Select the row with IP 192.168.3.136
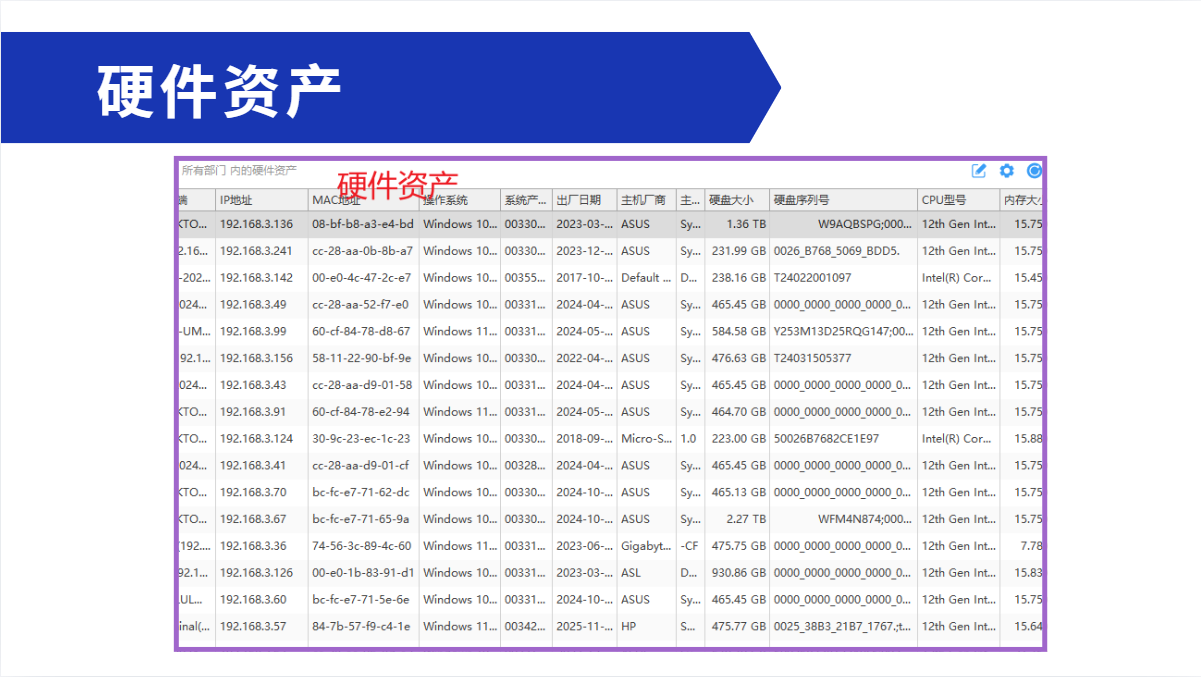 257,225
